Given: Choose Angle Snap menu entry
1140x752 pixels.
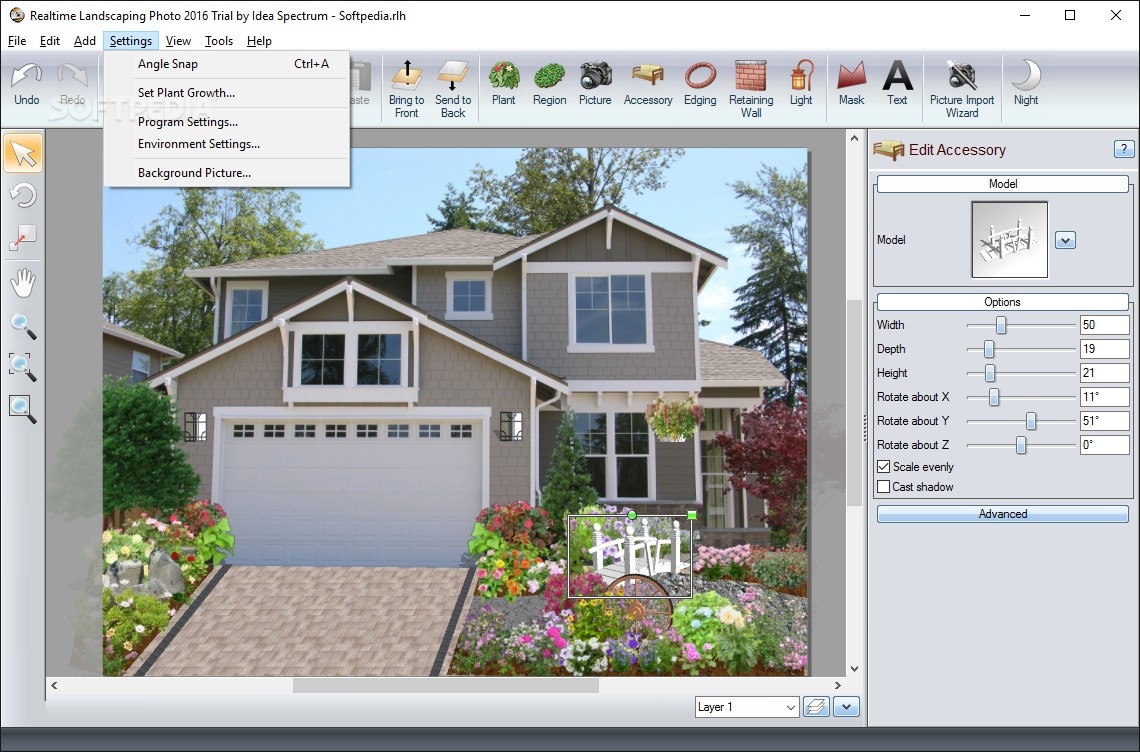Looking at the screenshot, I should coord(227,64).
